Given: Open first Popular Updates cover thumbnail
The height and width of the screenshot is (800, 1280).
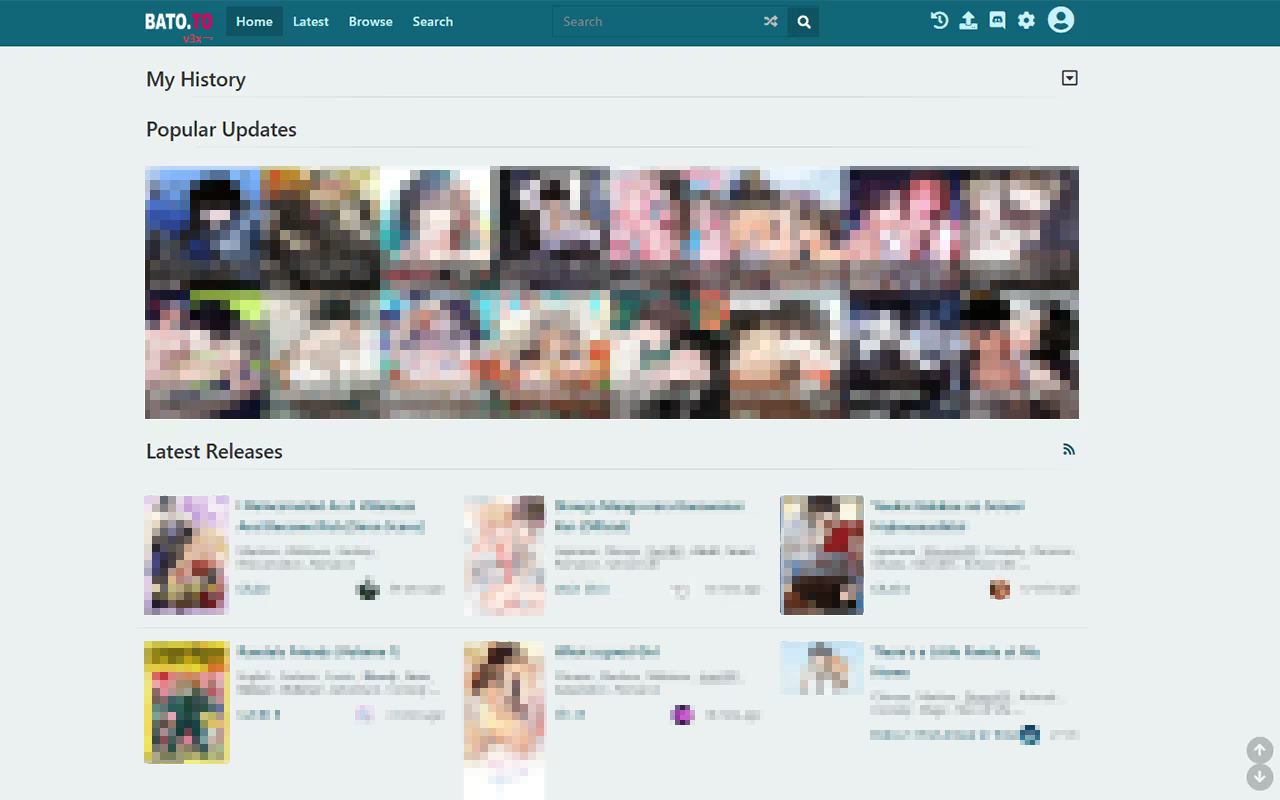Looking at the screenshot, I should point(203,229).
